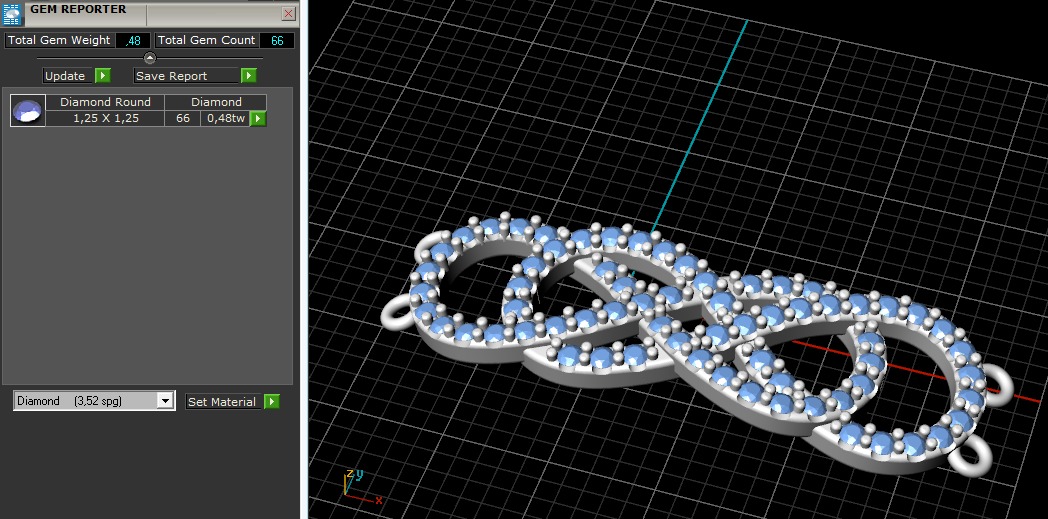
Task: Click the Set Material button
Action: (225, 401)
